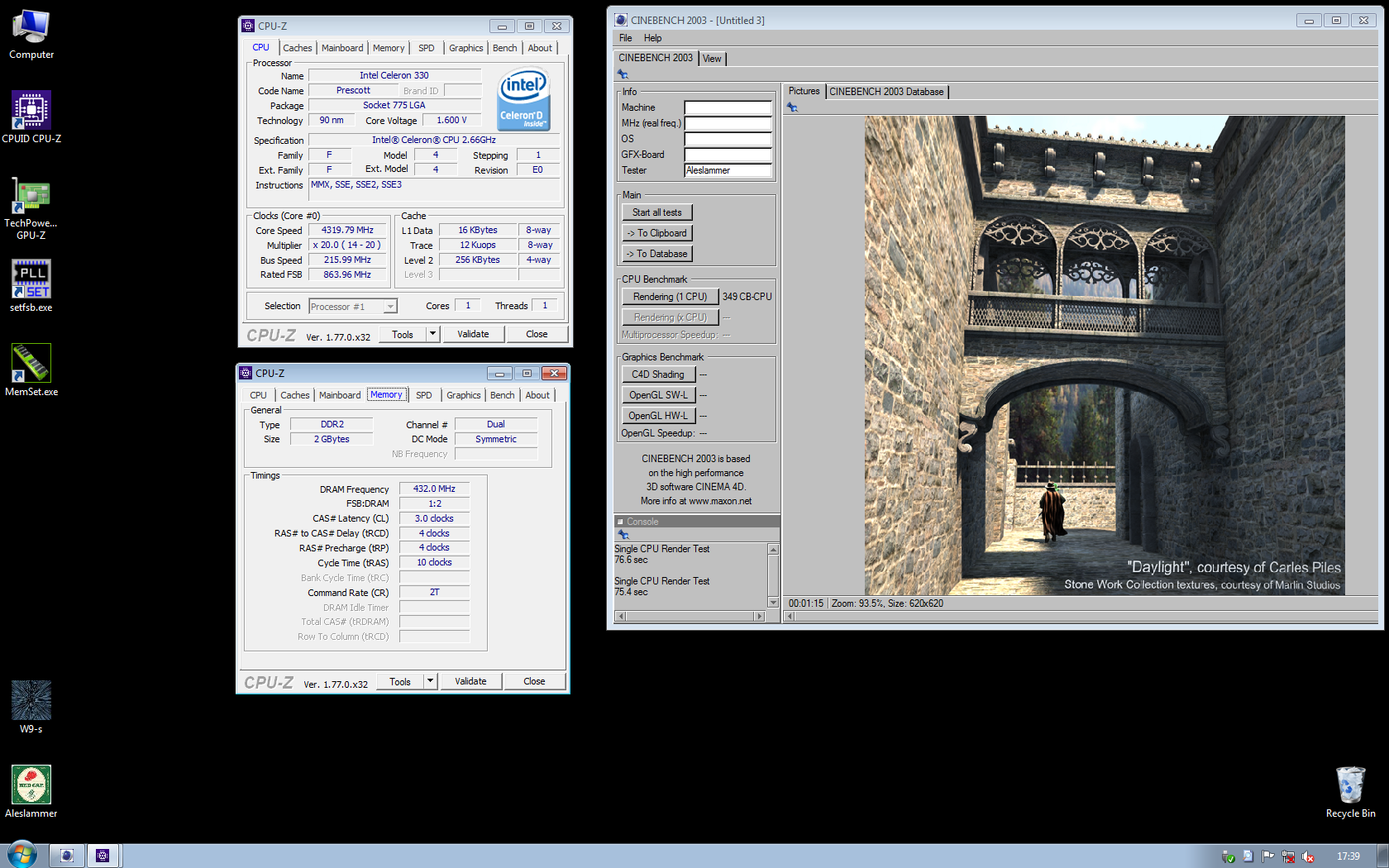Click the 4319.79 MHz Core Speed value

click(347, 231)
